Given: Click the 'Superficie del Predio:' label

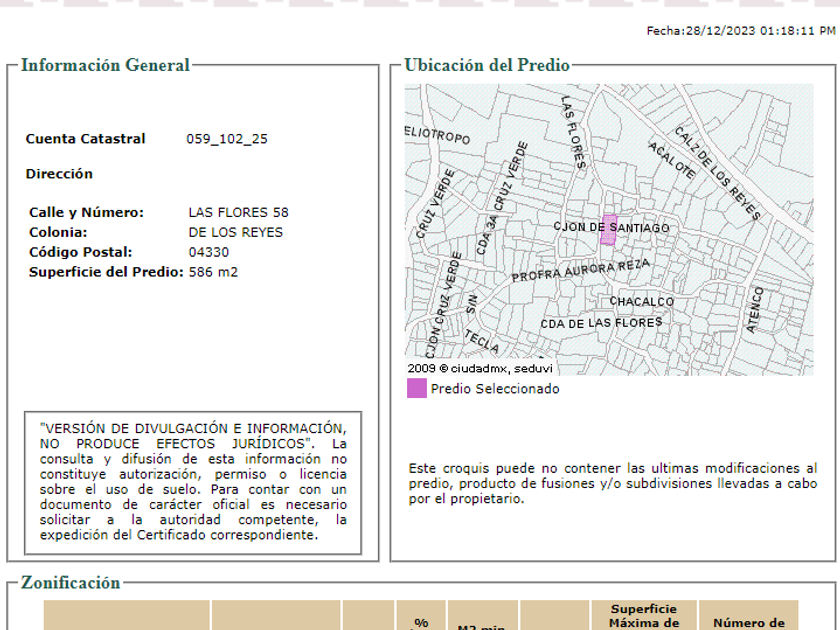Looking at the screenshot, I should click(x=106, y=272).
